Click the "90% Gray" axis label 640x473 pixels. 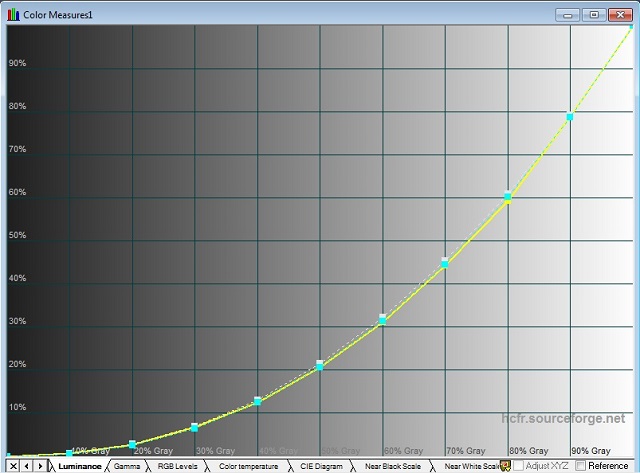tap(591, 451)
